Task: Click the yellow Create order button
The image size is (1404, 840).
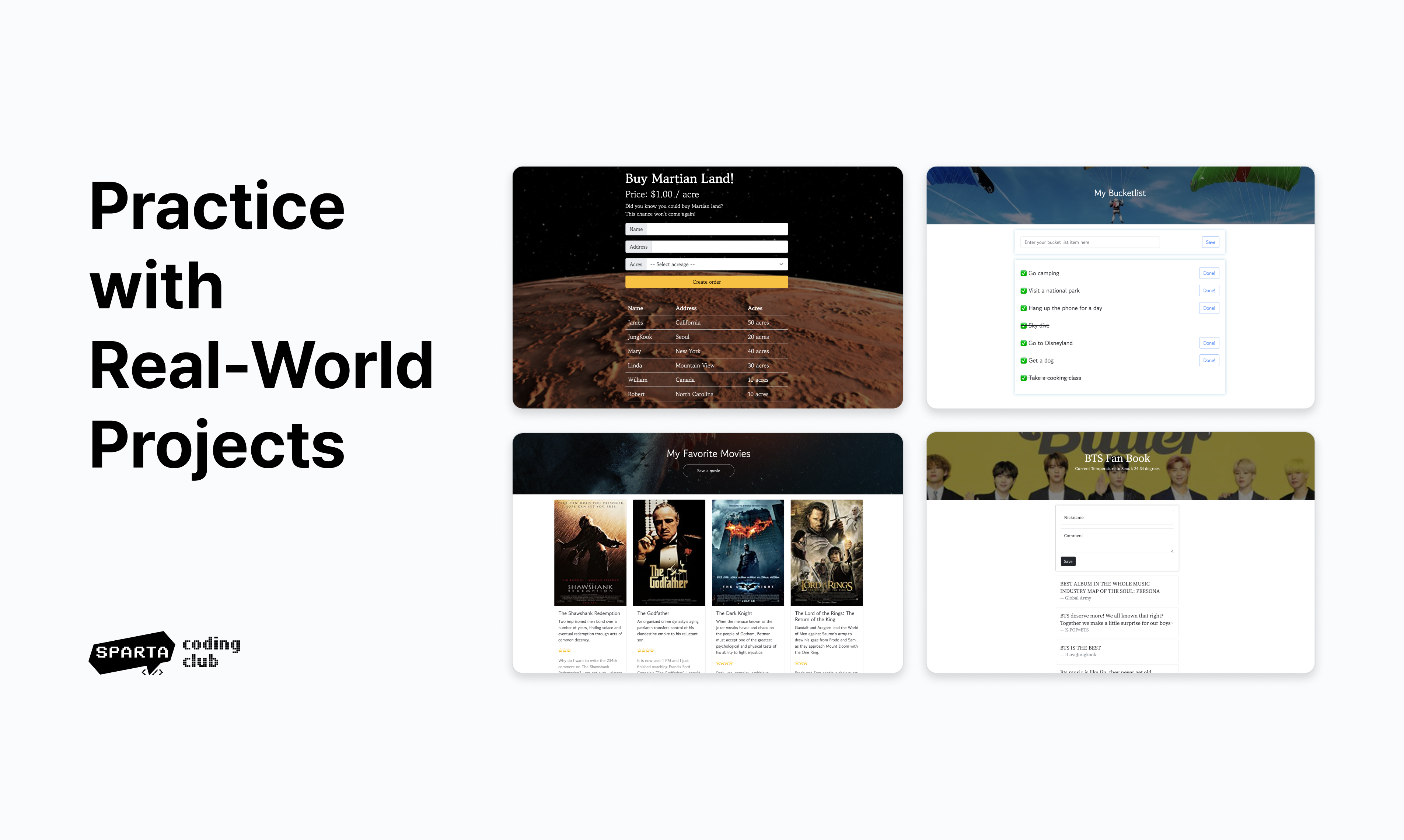Action: pos(706,282)
